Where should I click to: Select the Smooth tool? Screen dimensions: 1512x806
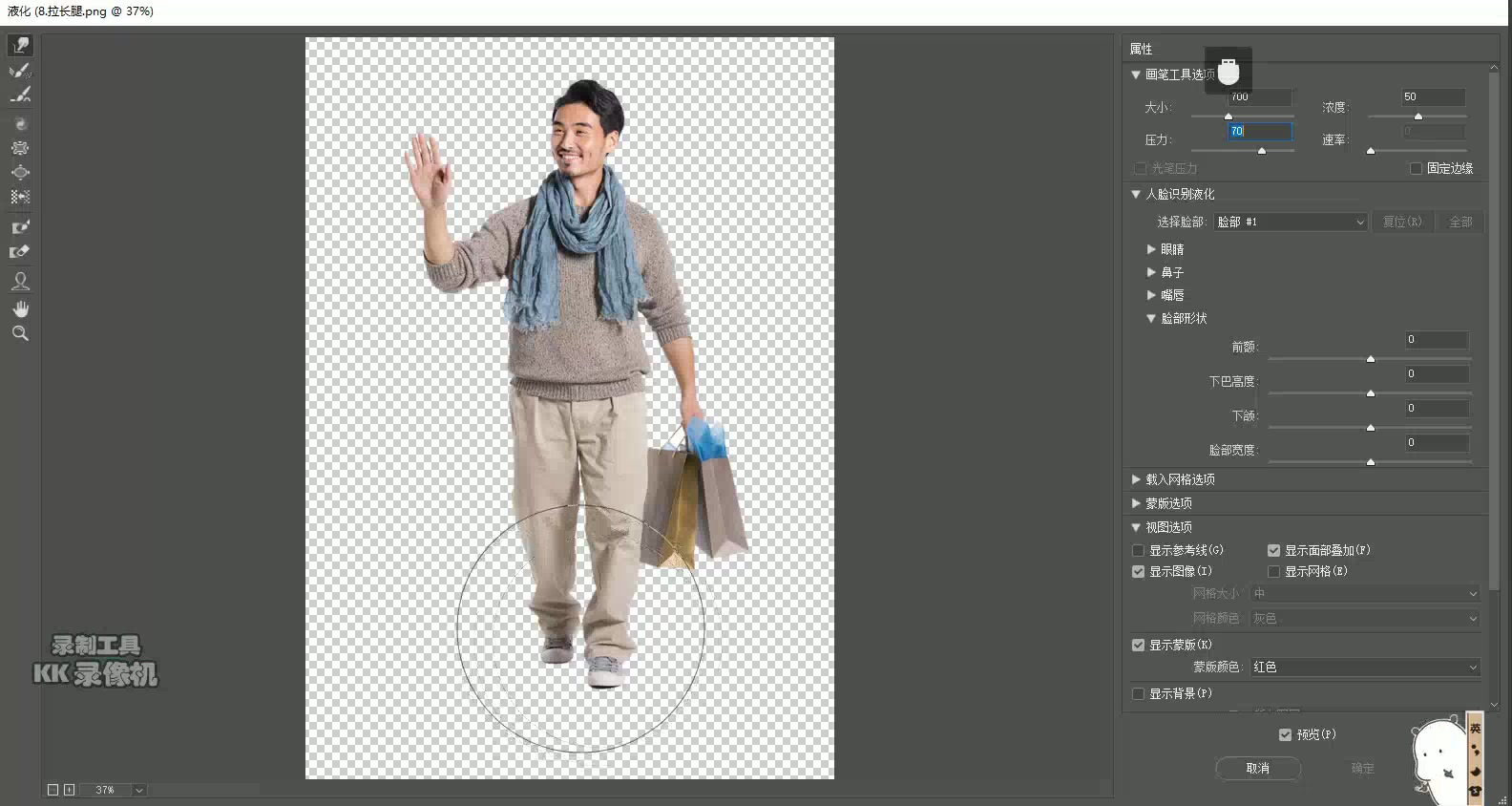click(x=20, y=95)
